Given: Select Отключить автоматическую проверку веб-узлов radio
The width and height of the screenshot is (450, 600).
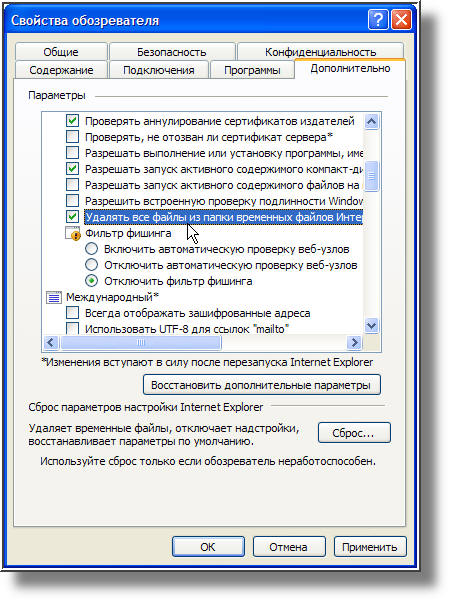Looking at the screenshot, I should 91,265.
